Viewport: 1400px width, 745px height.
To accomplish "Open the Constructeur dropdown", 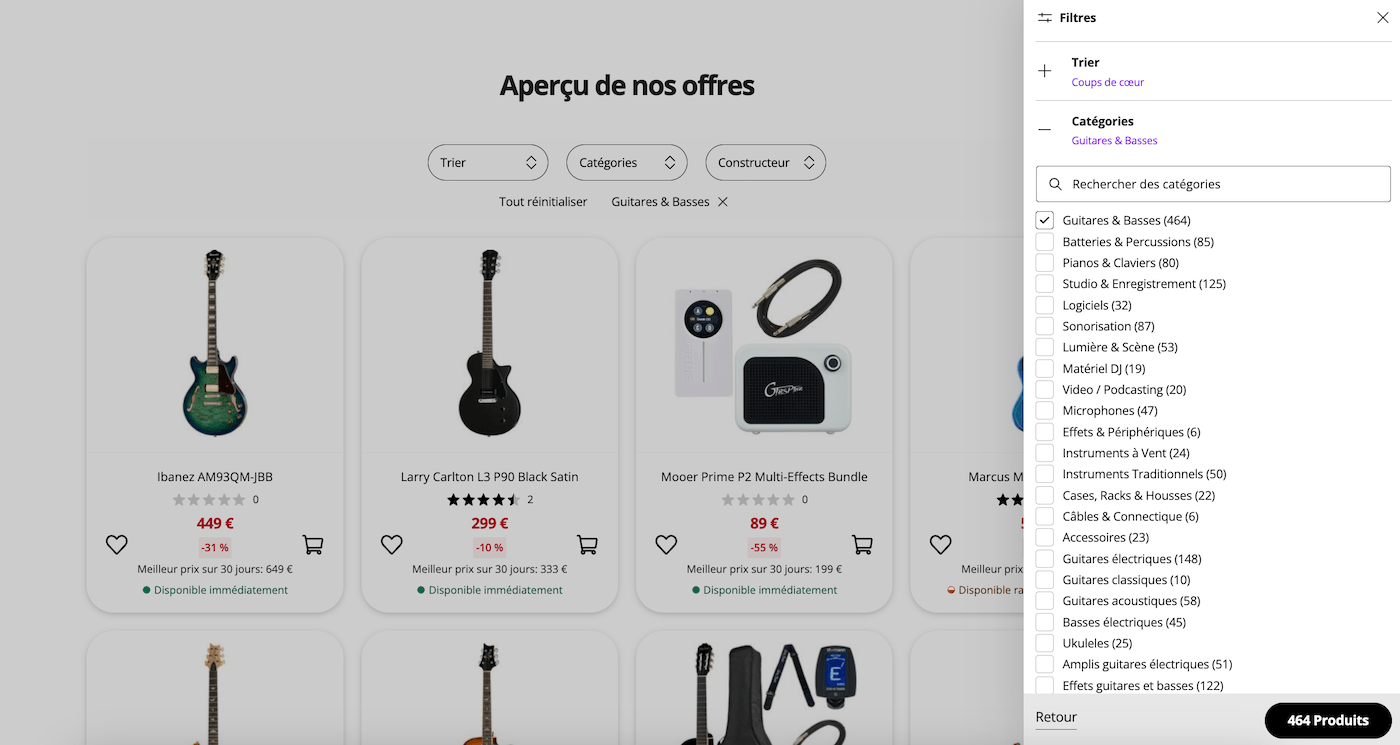I will 765,163.
